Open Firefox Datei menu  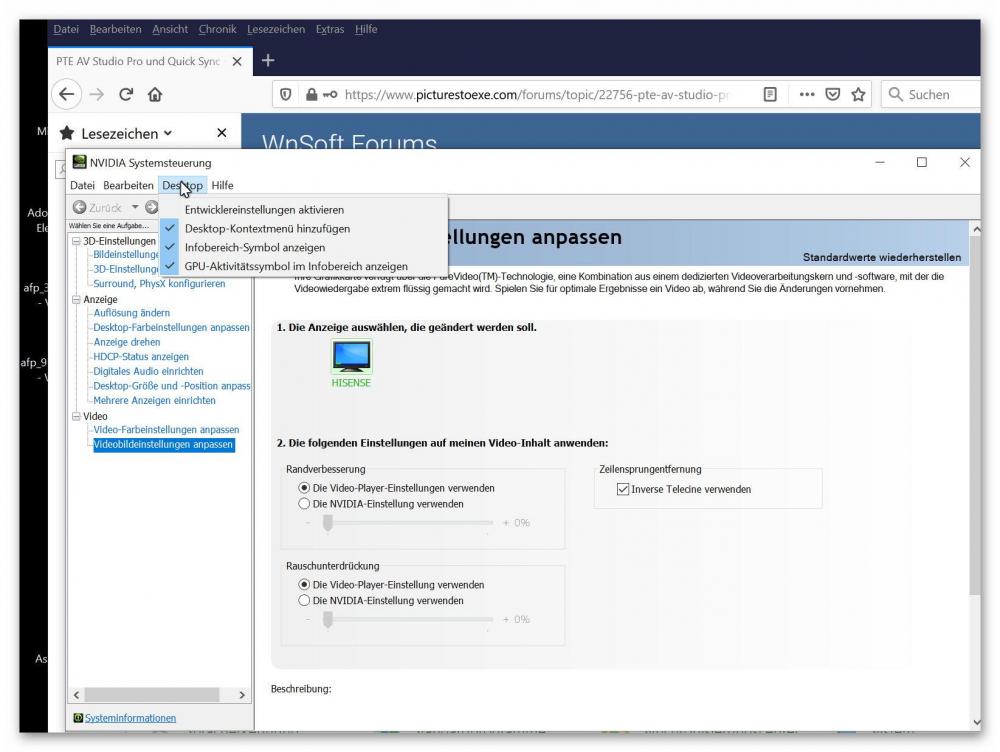point(66,29)
